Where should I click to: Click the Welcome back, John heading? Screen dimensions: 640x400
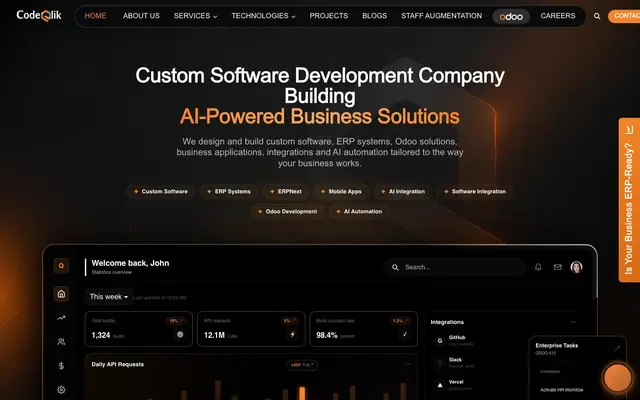pos(130,263)
